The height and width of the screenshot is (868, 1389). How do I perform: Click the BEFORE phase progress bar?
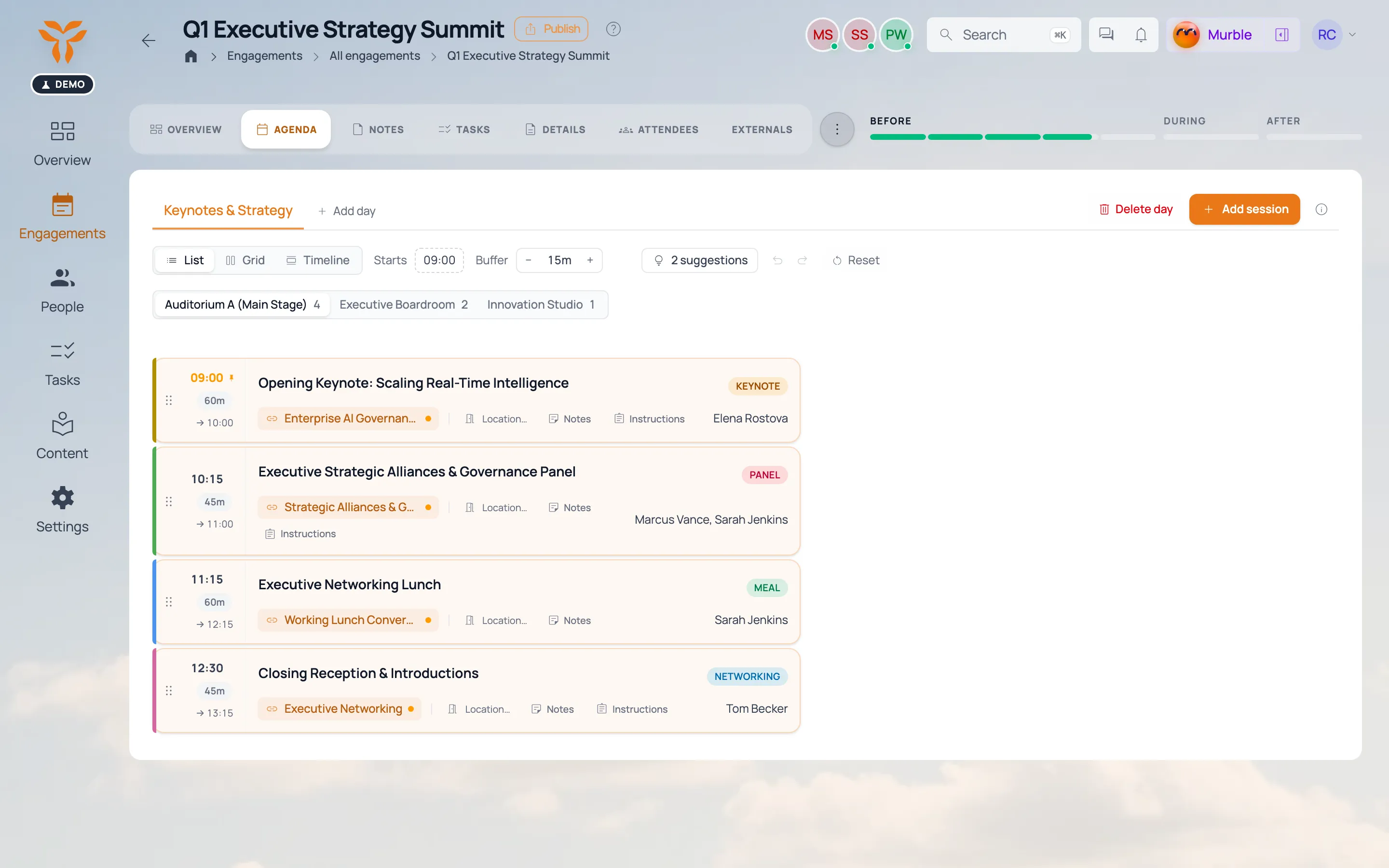click(1012, 137)
